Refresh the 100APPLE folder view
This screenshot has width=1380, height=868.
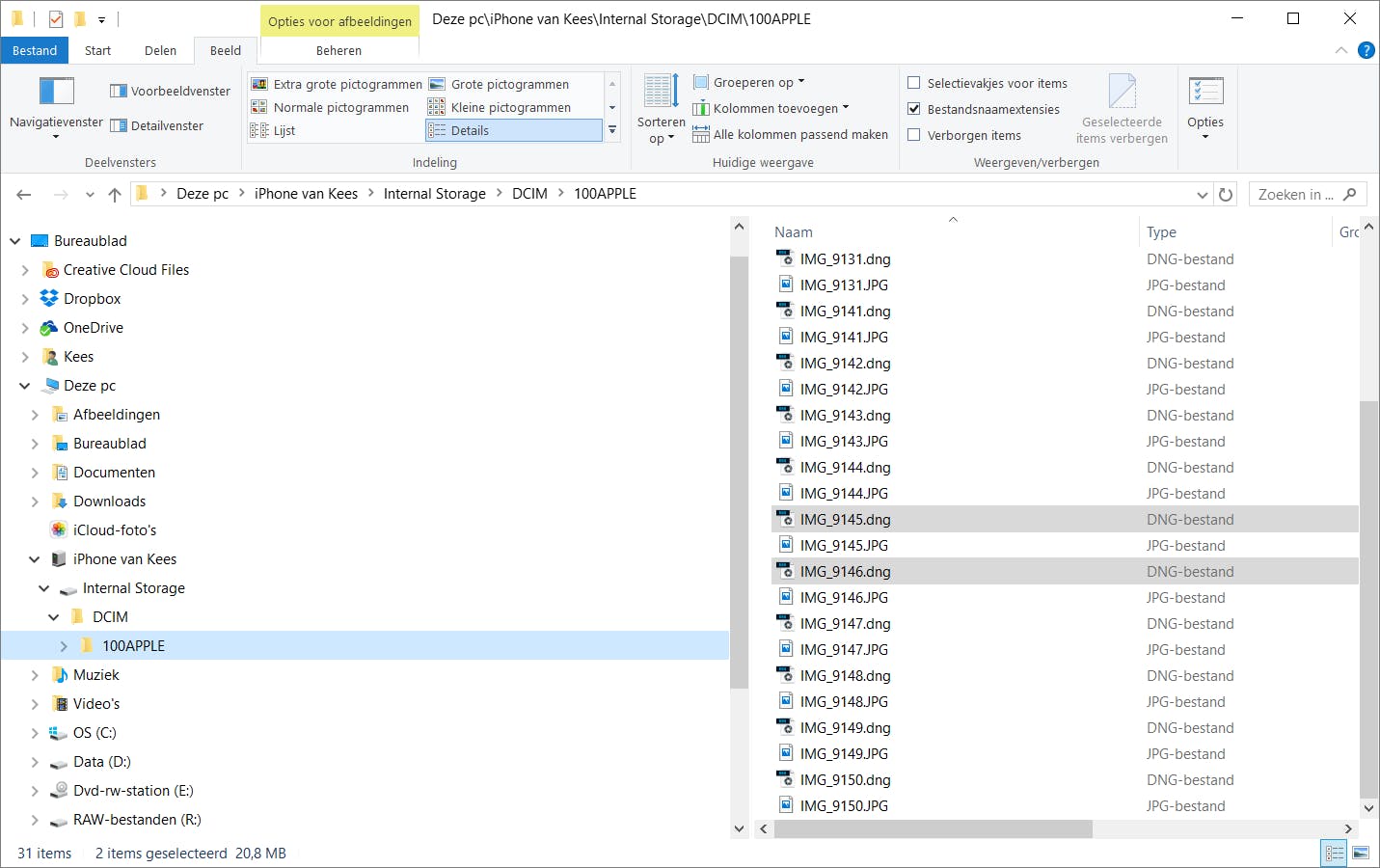coord(1226,194)
